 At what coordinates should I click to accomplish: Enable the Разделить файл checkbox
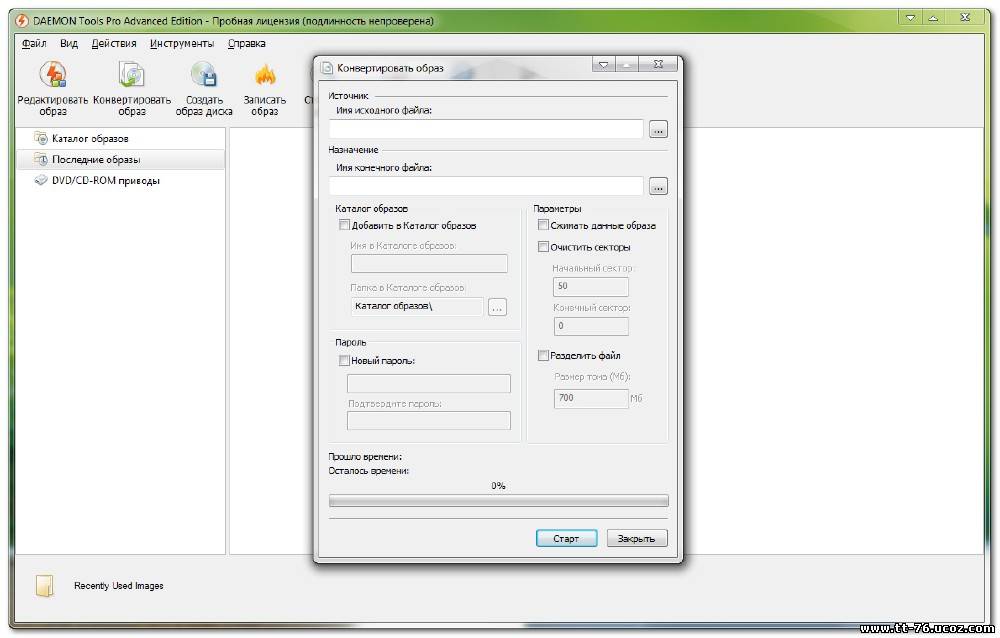pos(543,355)
